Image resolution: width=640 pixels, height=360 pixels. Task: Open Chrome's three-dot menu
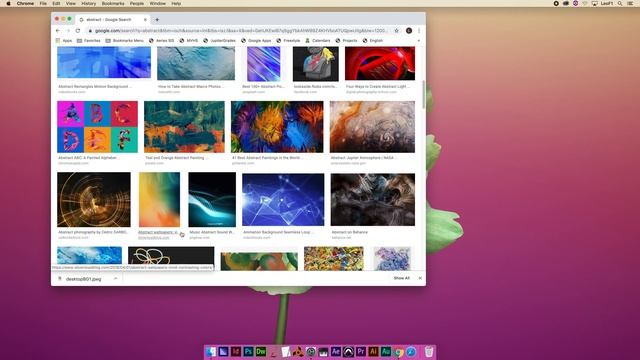419,31
